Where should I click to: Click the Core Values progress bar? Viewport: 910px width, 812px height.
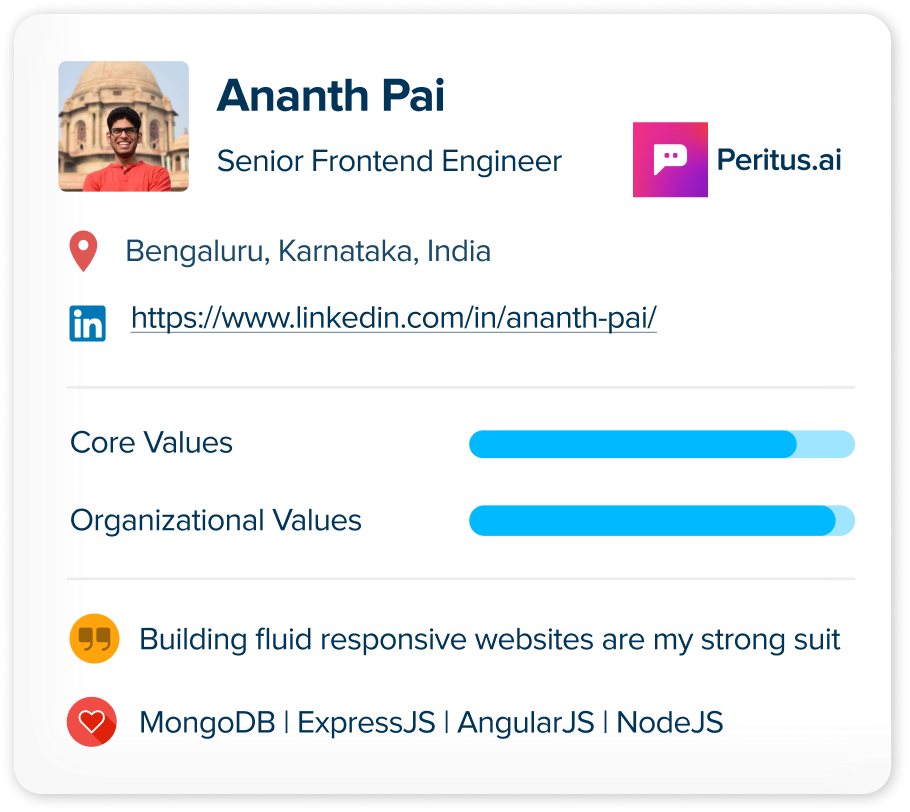coord(662,444)
